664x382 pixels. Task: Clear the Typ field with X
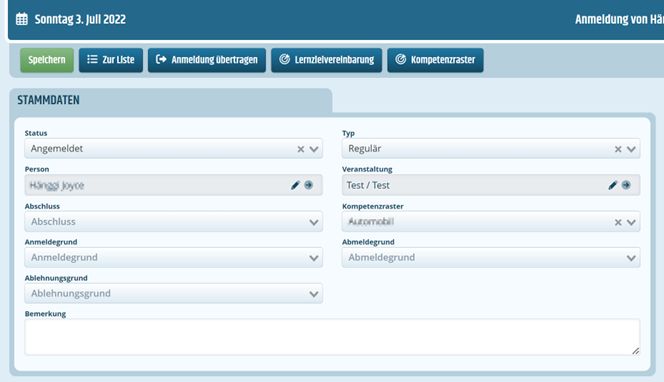pos(618,149)
